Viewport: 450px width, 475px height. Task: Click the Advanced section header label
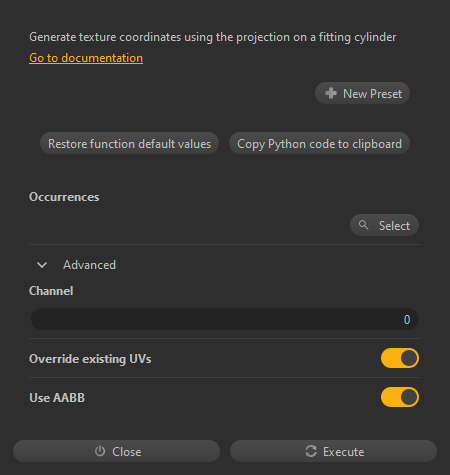click(x=89, y=265)
